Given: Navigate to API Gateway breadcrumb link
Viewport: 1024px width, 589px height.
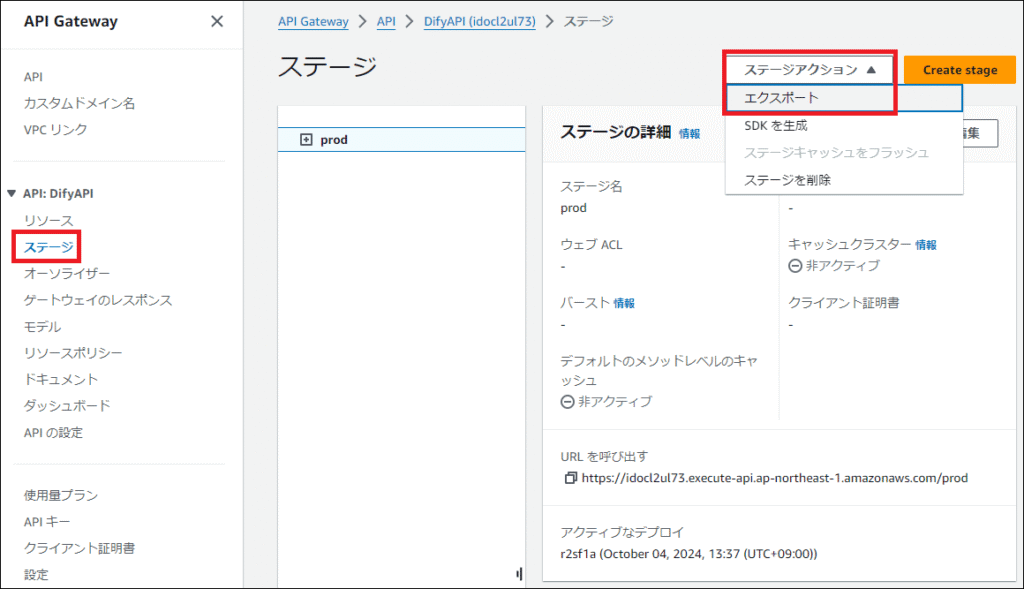Looking at the screenshot, I should pyautogui.click(x=313, y=21).
